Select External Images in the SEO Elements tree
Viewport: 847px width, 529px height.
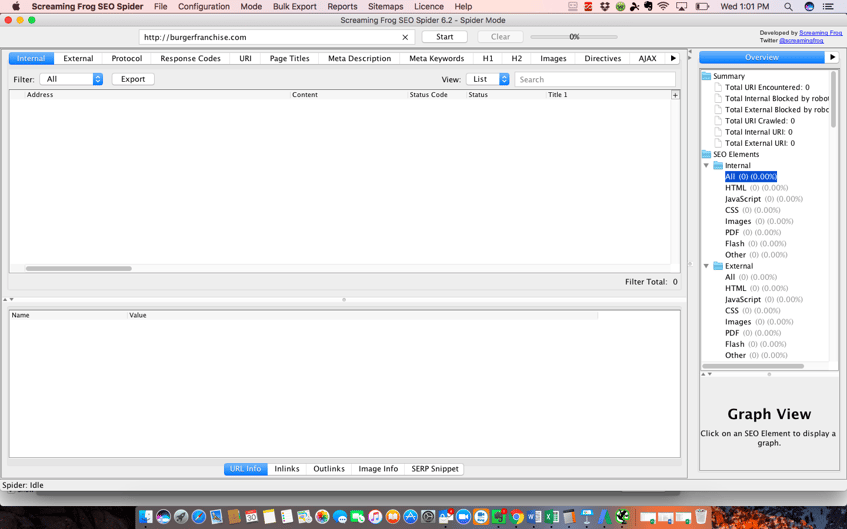pos(738,322)
